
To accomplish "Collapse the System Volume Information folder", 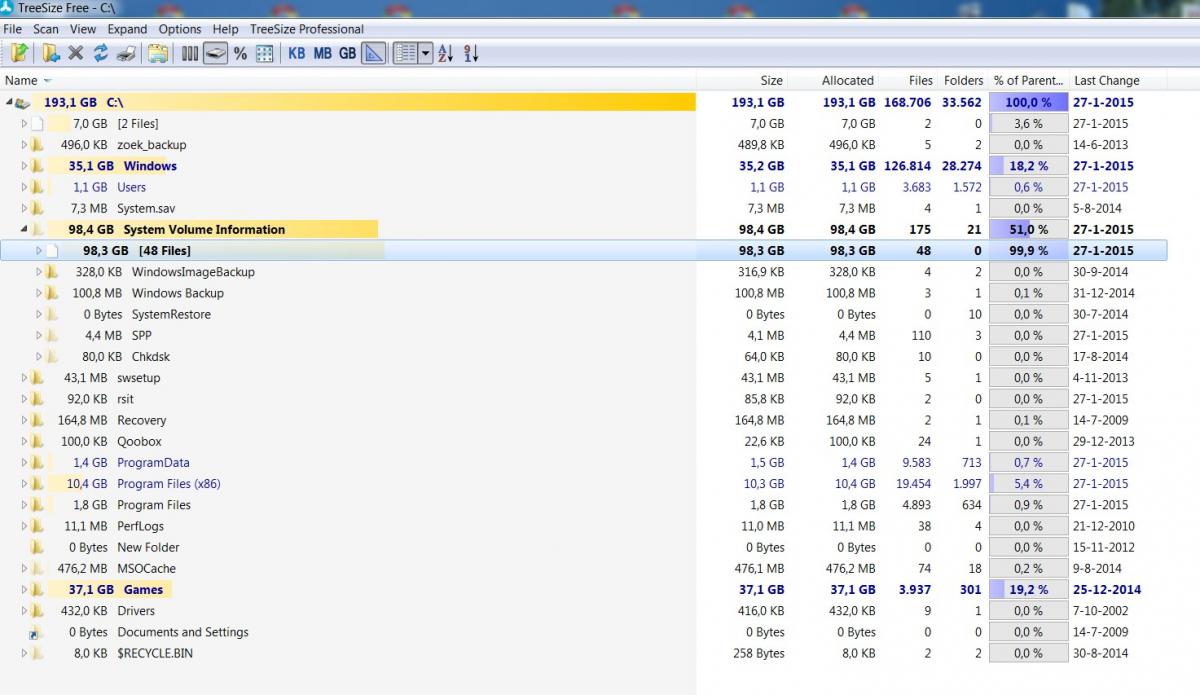I will point(24,230).
